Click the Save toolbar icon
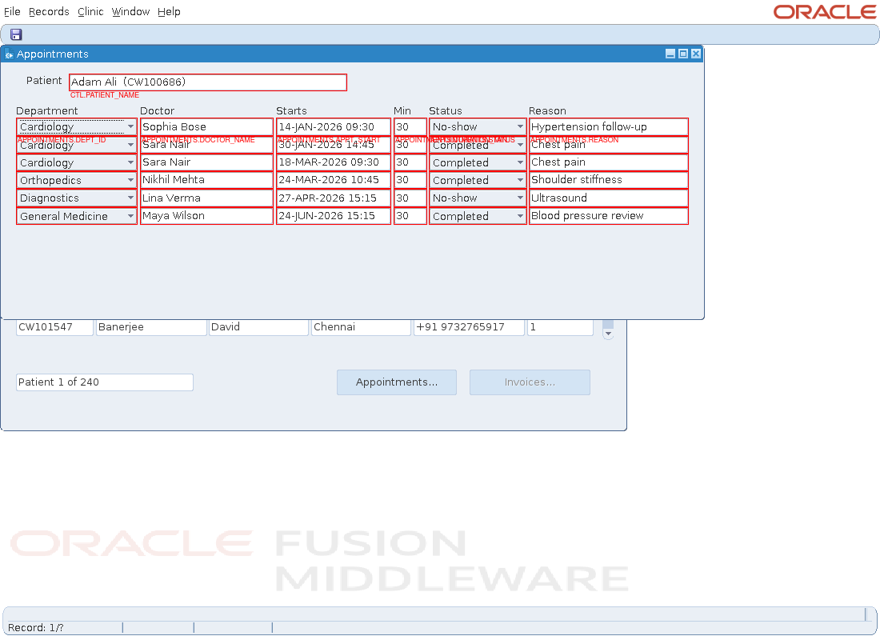880x640 pixels. [16, 35]
